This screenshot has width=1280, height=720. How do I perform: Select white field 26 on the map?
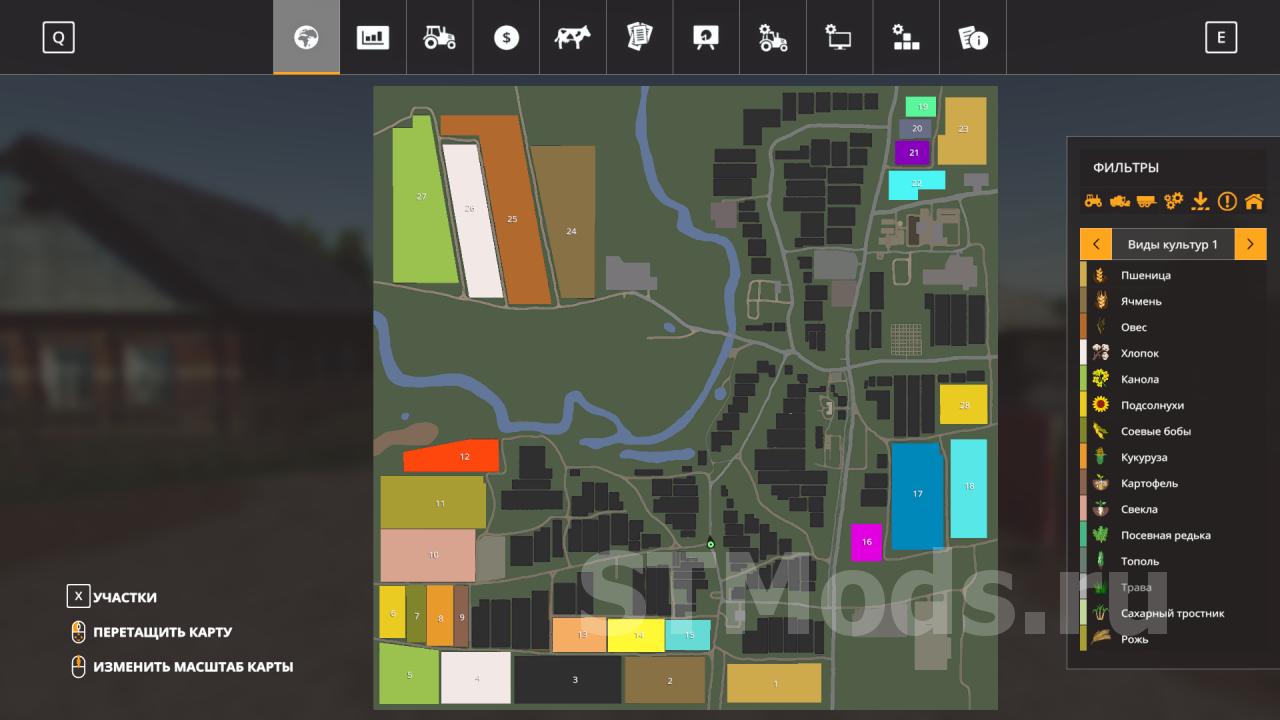[472, 220]
